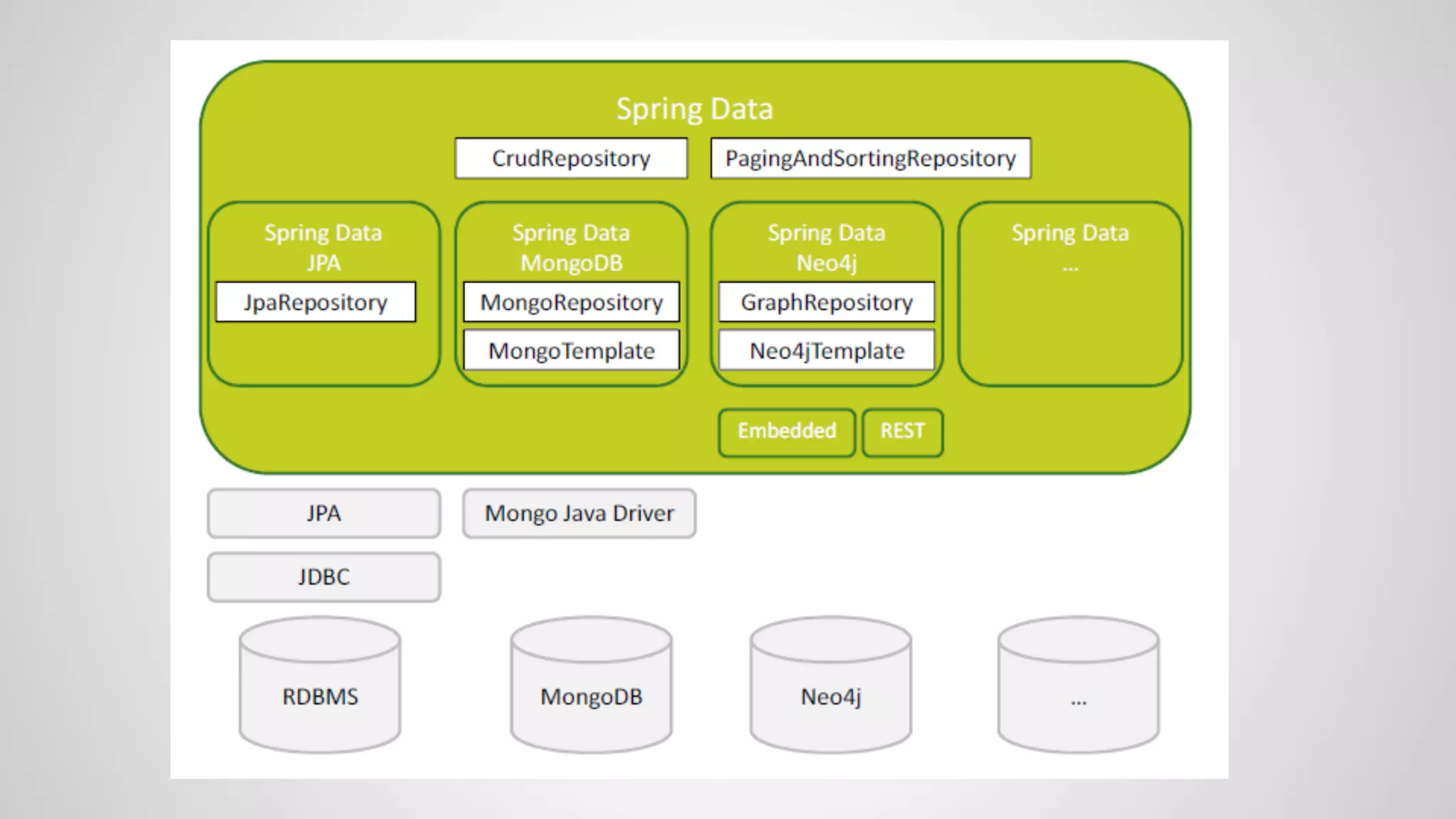1456x819 pixels.
Task: Click the MongoRepository box
Action: click(571, 302)
